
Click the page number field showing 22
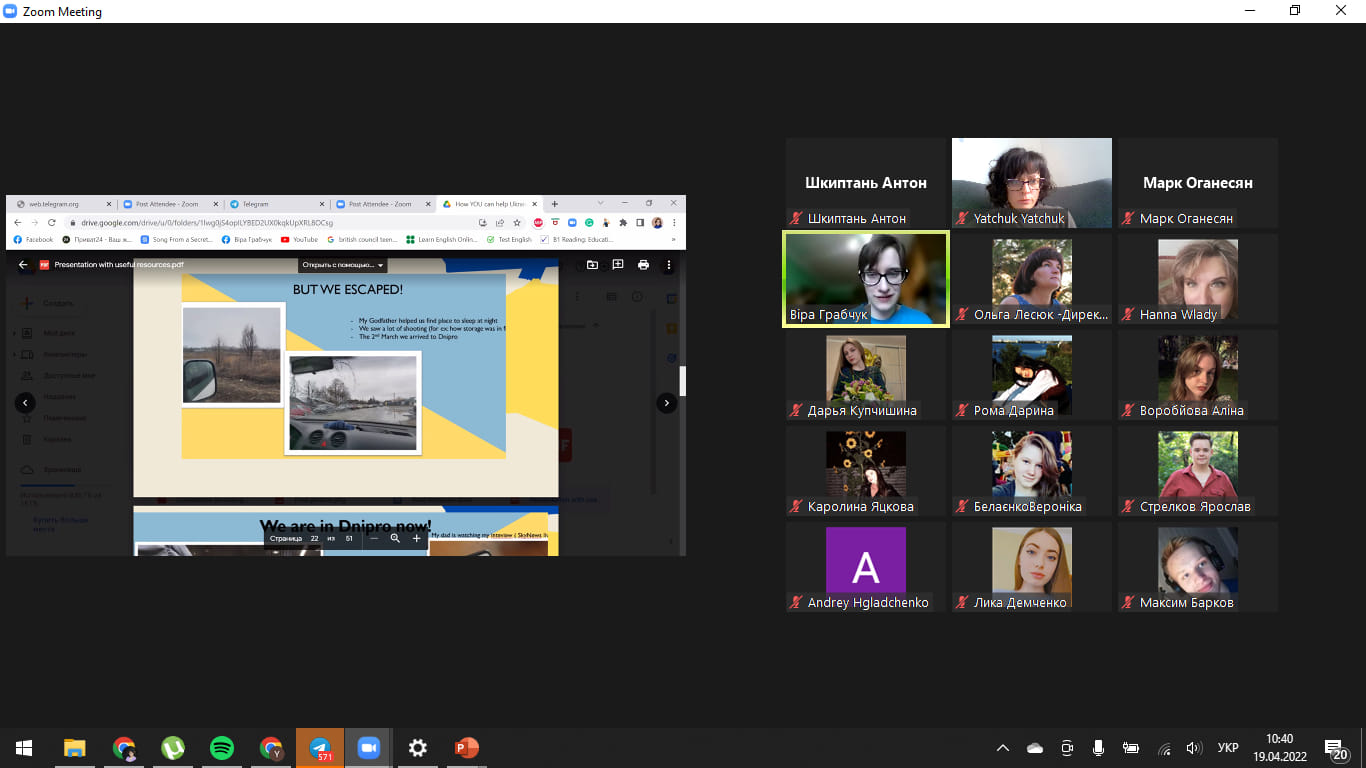[314, 538]
